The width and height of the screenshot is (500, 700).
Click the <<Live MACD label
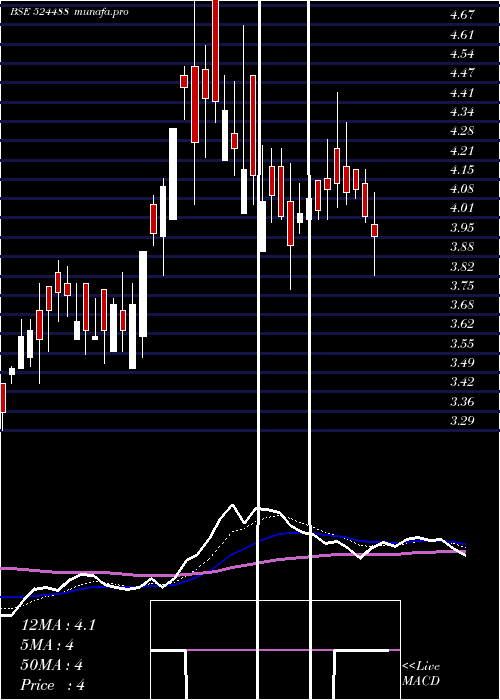(421, 674)
